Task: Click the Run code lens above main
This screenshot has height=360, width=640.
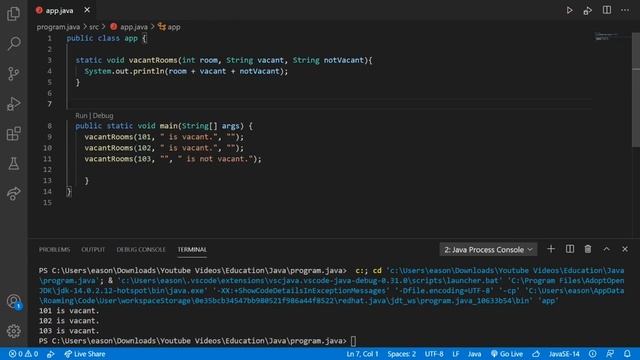Action: [81, 116]
